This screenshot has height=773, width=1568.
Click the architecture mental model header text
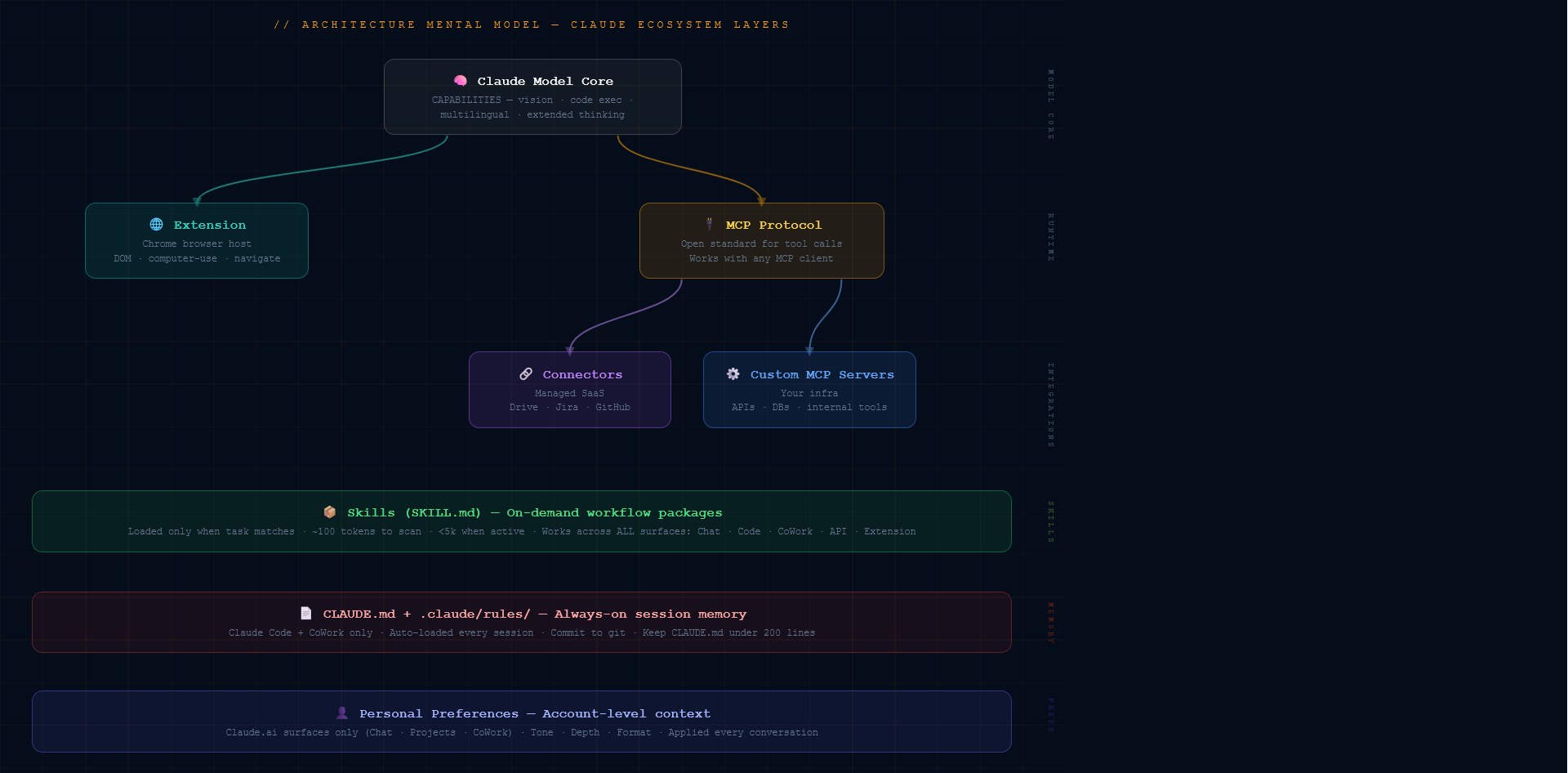pos(532,25)
